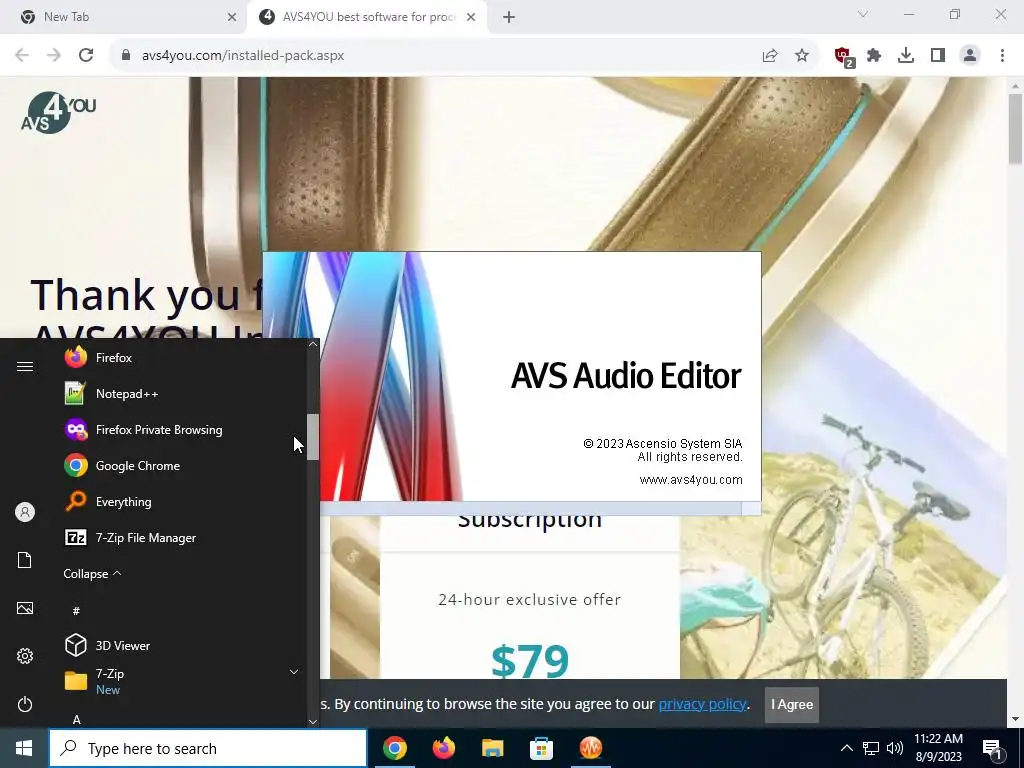This screenshot has width=1024, height=768.
Task: Open Firefox Private Browsing in Start menu
Action: tap(143, 430)
